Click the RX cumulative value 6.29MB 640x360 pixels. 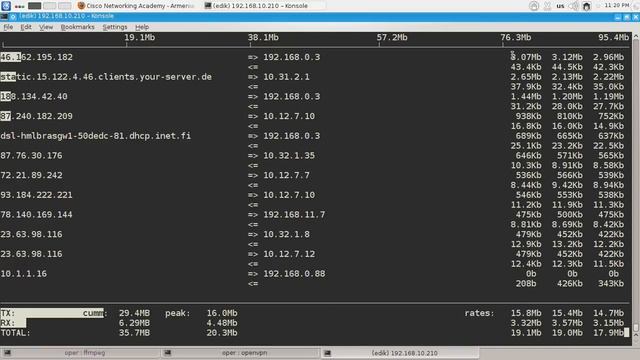pyautogui.click(x=134, y=323)
